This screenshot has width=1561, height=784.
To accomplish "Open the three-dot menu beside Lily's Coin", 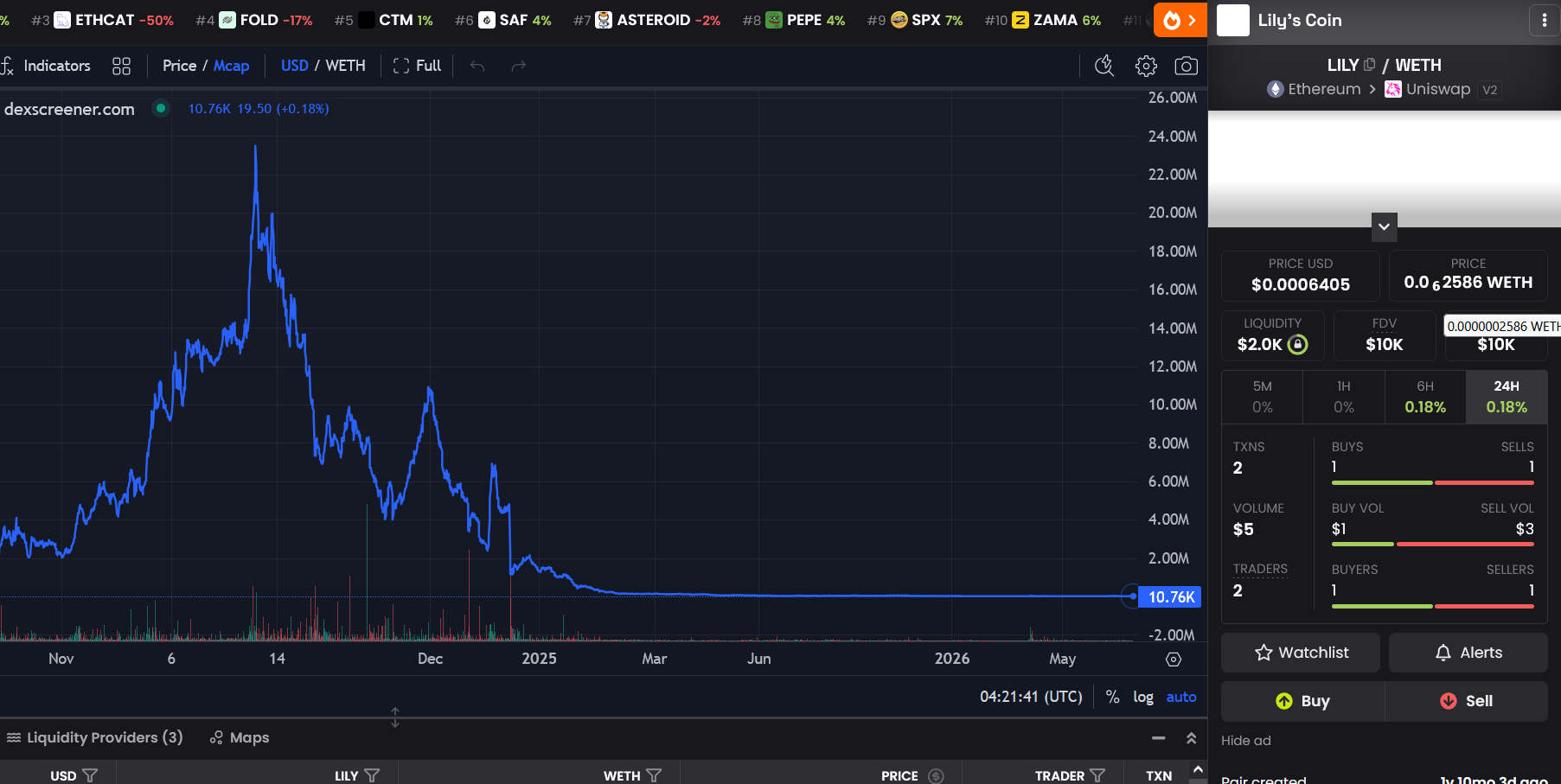I will pos(1545,20).
